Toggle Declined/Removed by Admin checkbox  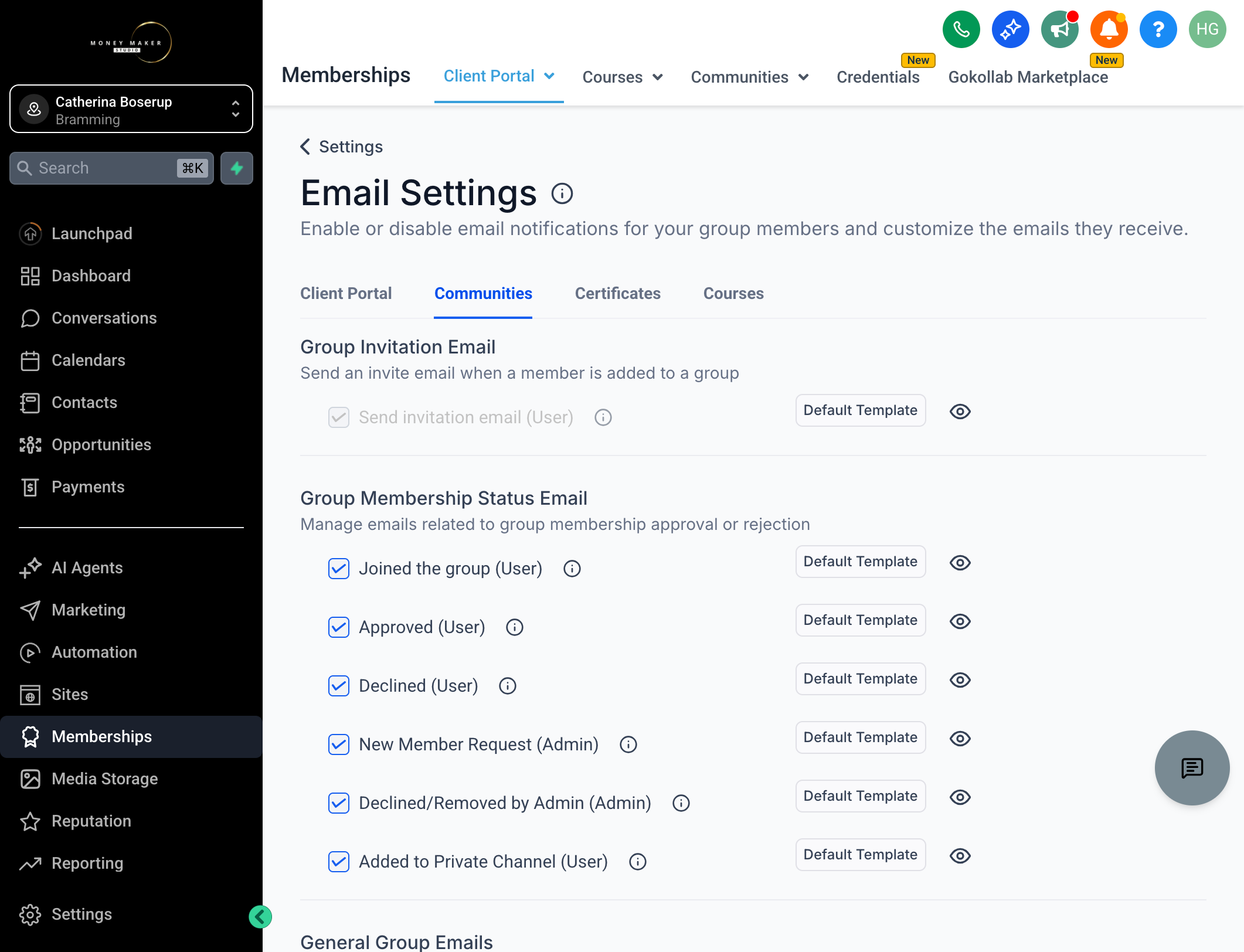point(339,803)
